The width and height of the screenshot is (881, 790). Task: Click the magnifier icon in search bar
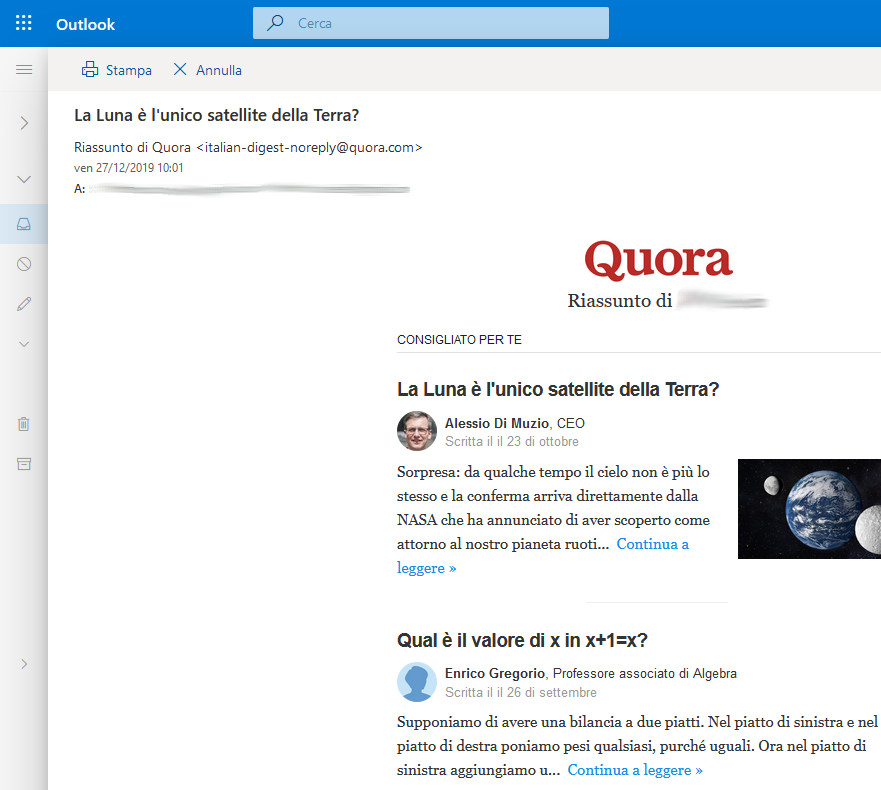point(275,23)
